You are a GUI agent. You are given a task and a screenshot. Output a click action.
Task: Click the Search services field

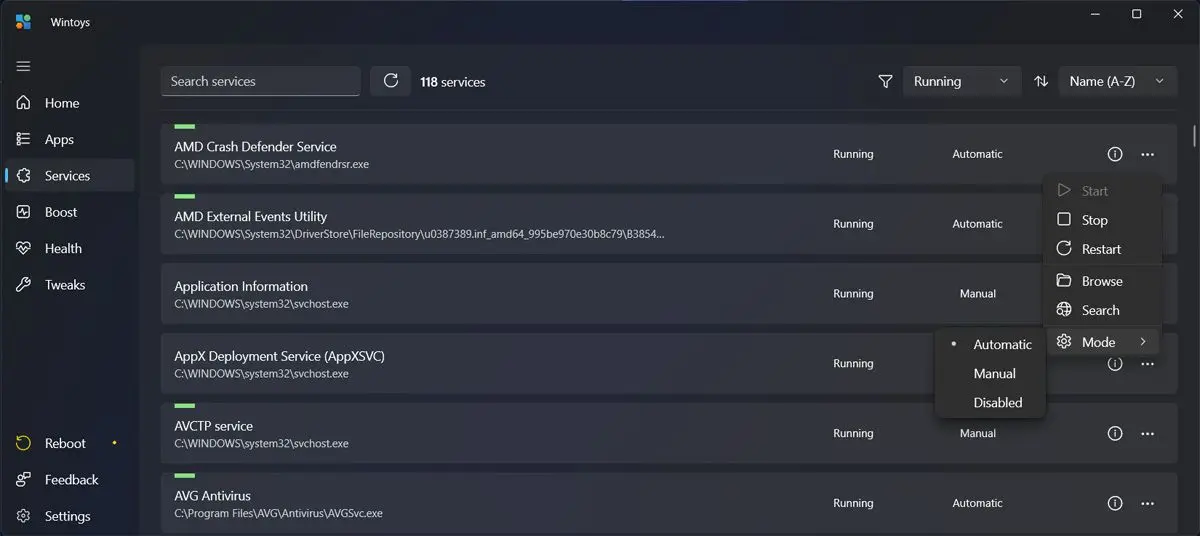[260, 81]
